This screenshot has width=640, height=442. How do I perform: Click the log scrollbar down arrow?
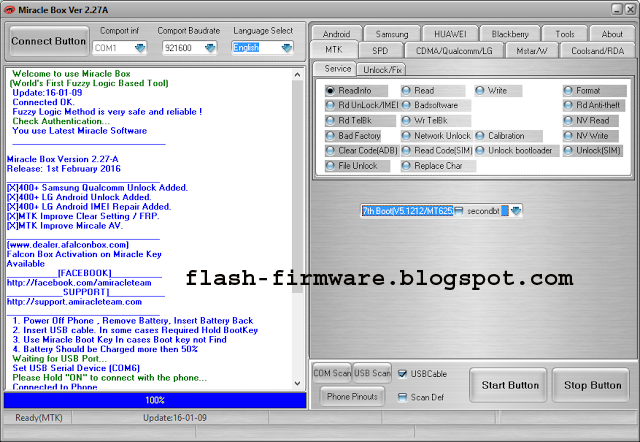click(297, 384)
